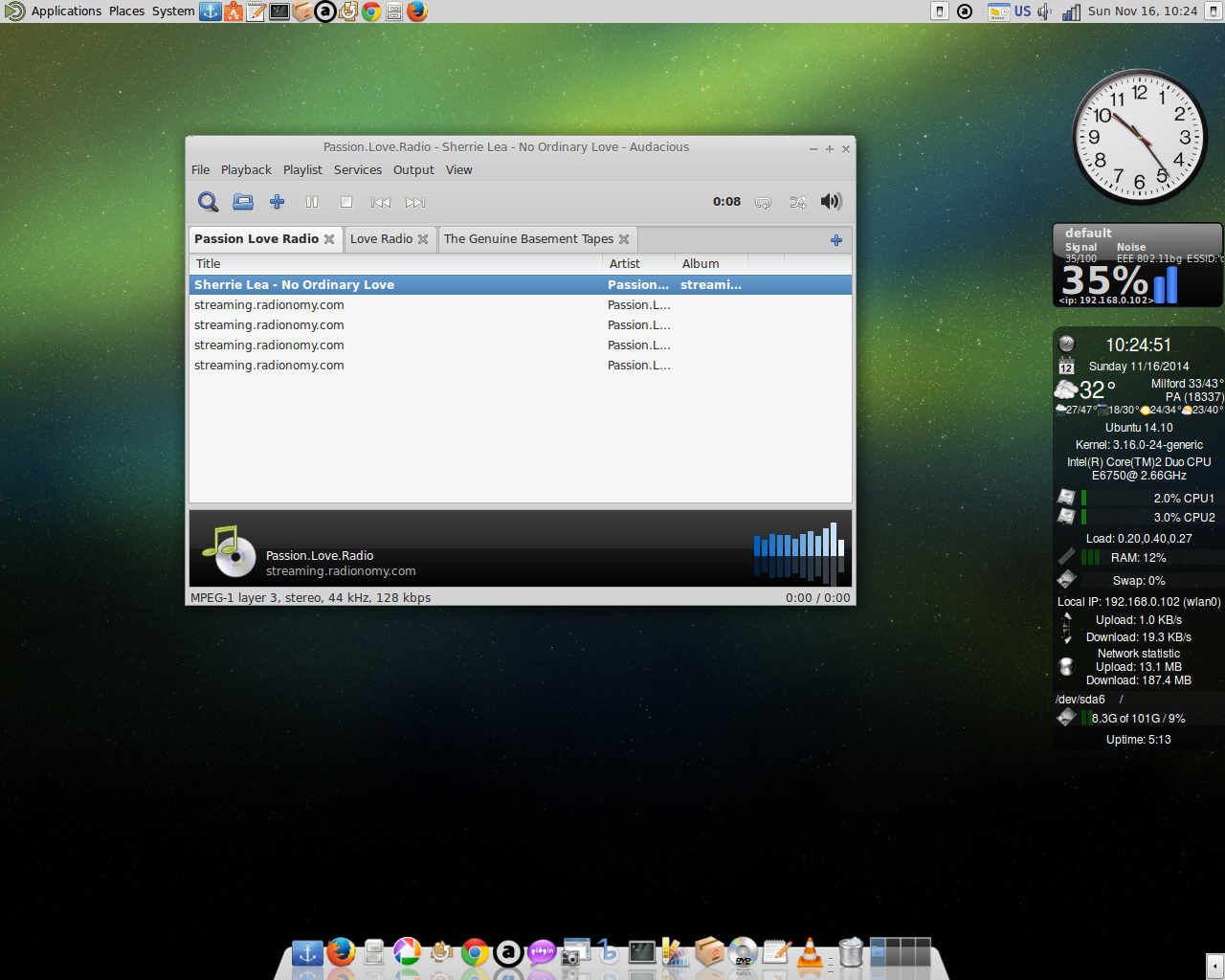Click the blue spectrum visualizer bars
This screenshot has width=1225, height=980.
[798, 551]
